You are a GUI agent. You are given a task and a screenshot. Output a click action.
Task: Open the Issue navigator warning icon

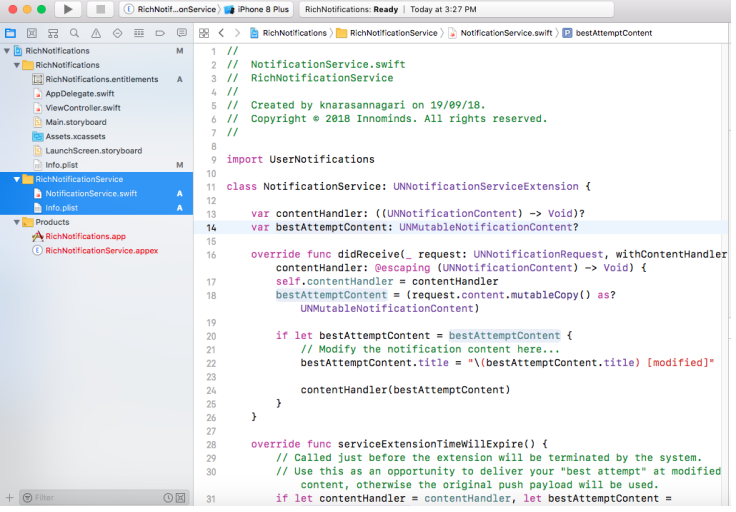(x=96, y=33)
